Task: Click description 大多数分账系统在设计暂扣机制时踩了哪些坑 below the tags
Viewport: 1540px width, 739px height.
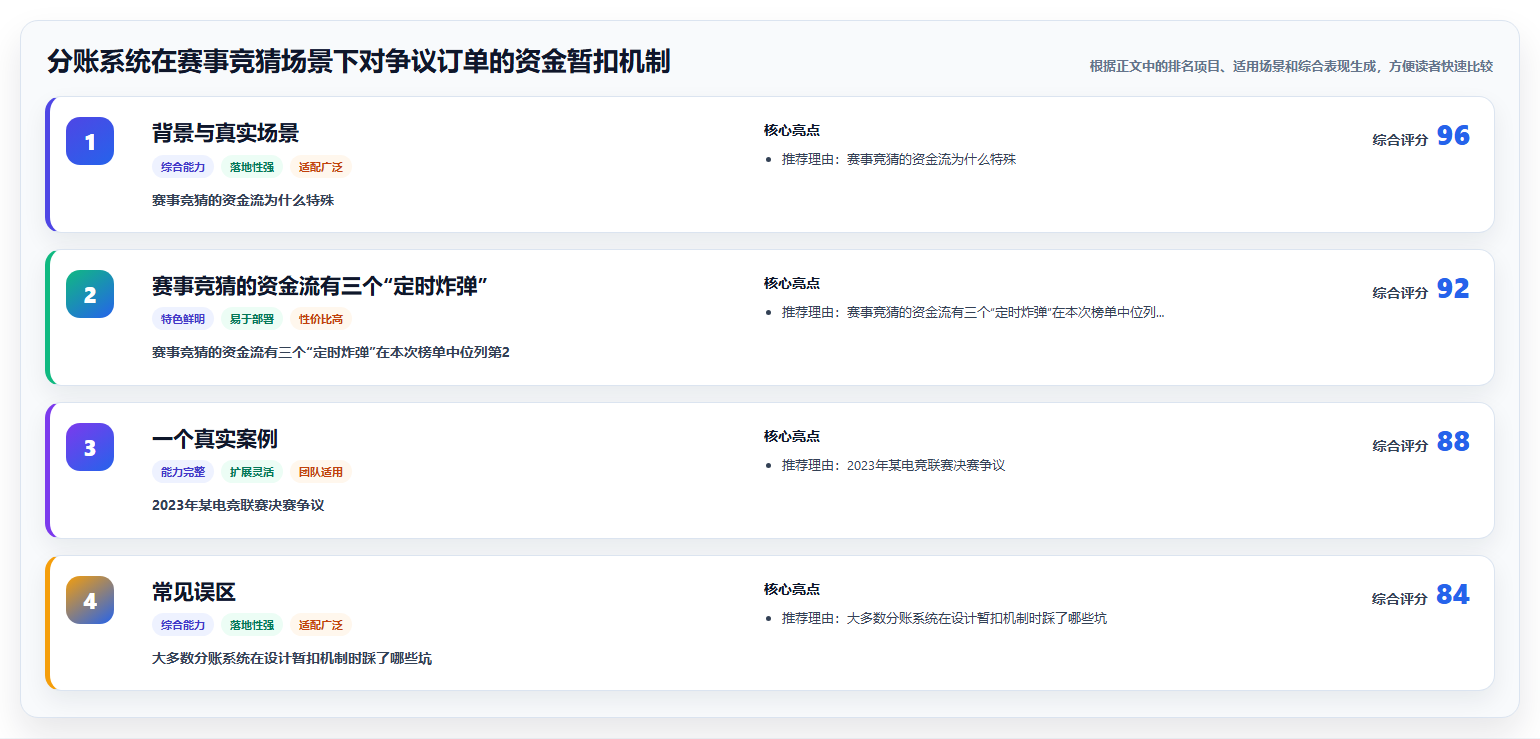Action: click(292, 658)
